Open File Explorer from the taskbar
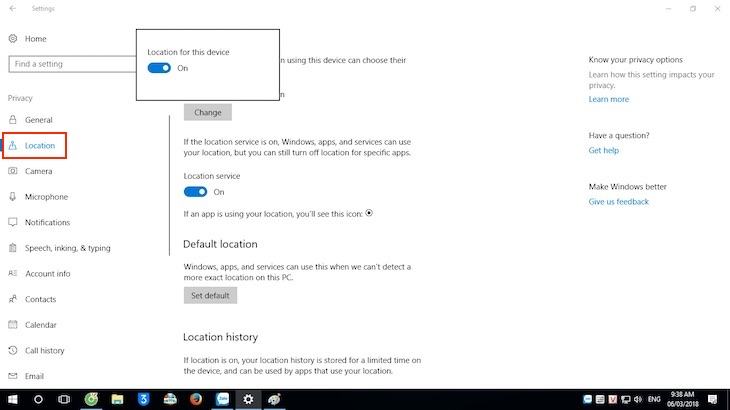The height and width of the screenshot is (410, 730). (x=117, y=399)
